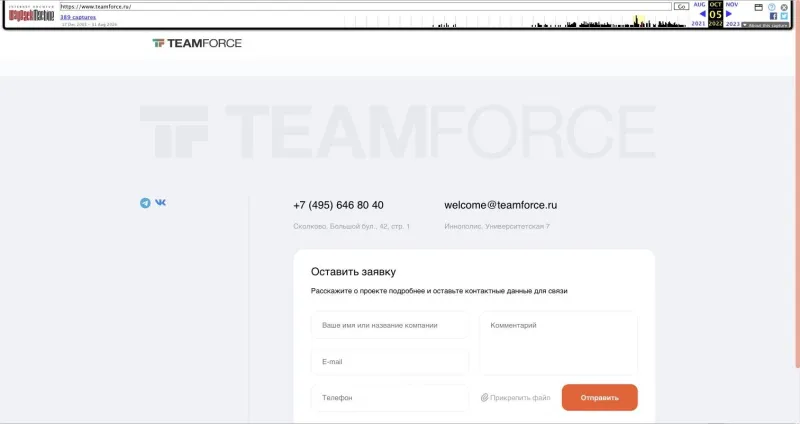The image size is (800, 424).
Task: Click Прикрепить файл label
Action: (520, 397)
